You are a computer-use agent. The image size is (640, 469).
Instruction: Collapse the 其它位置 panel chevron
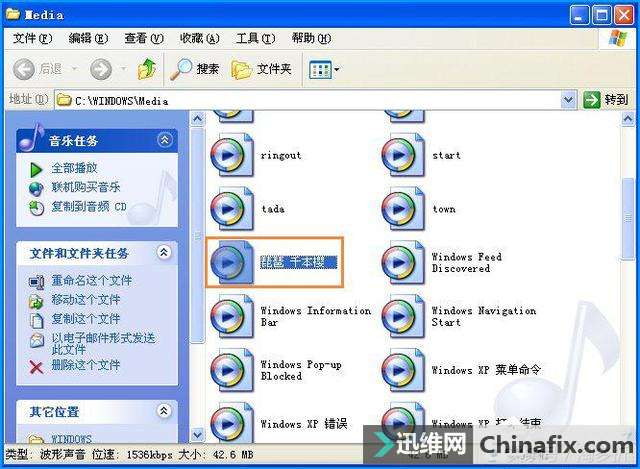[164, 411]
